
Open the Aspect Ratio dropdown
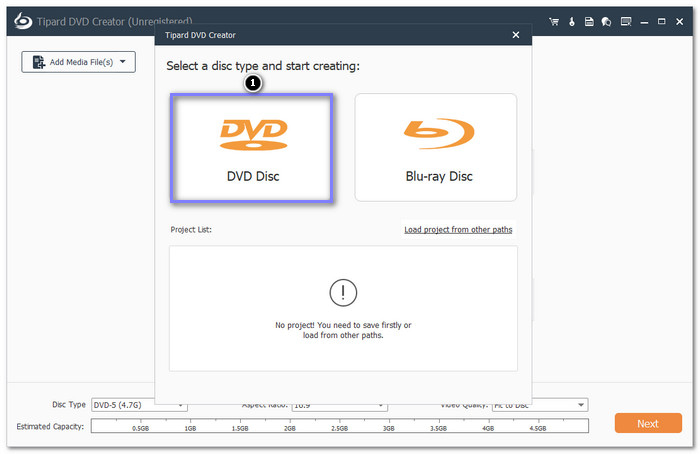tap(339, 406)
